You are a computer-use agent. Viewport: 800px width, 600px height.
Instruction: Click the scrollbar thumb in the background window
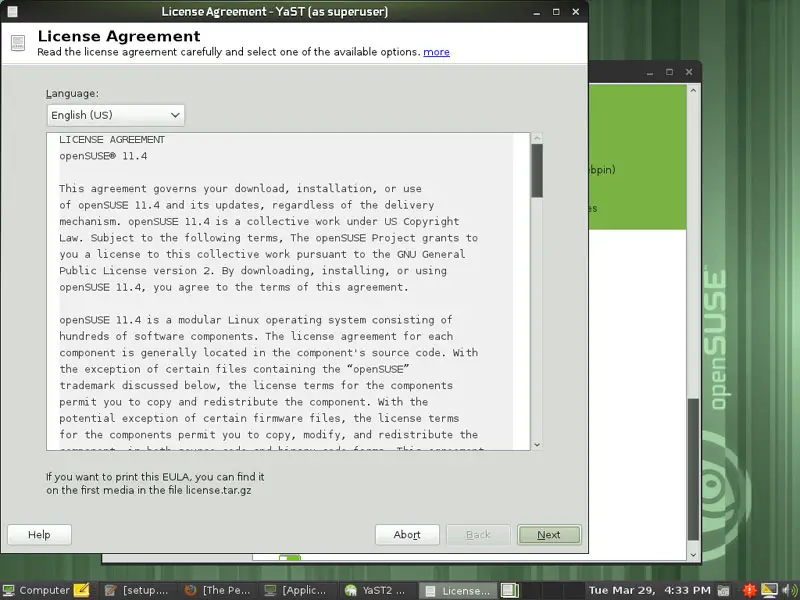[x=693, y=469]
